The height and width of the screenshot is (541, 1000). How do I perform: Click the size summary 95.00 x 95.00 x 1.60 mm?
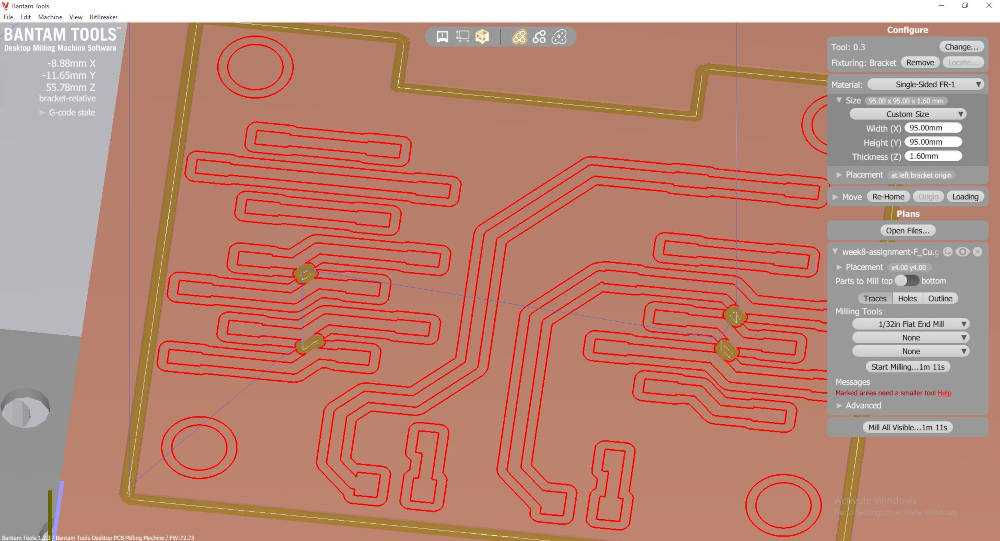coord(906,101)
